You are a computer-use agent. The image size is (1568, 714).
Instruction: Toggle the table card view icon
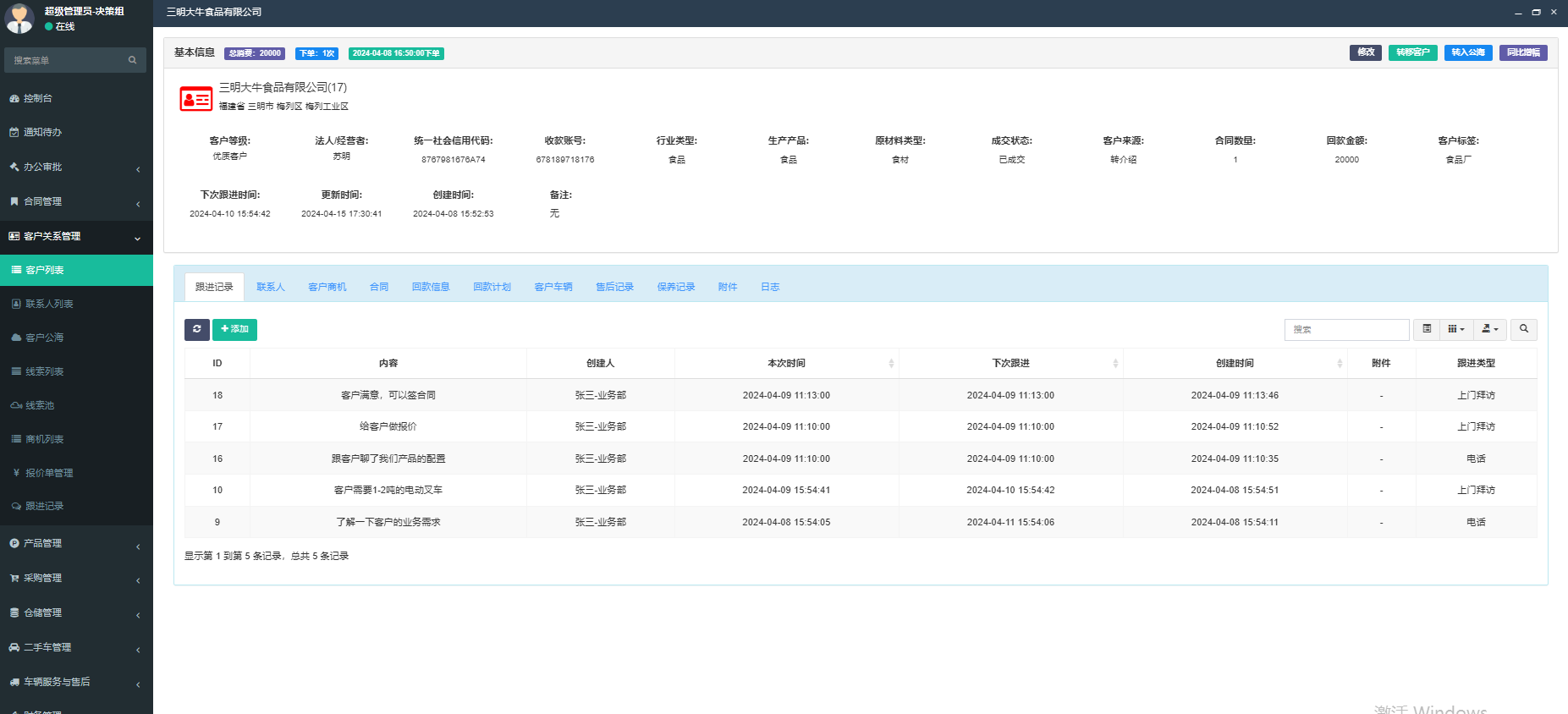tap(1427, 329)
